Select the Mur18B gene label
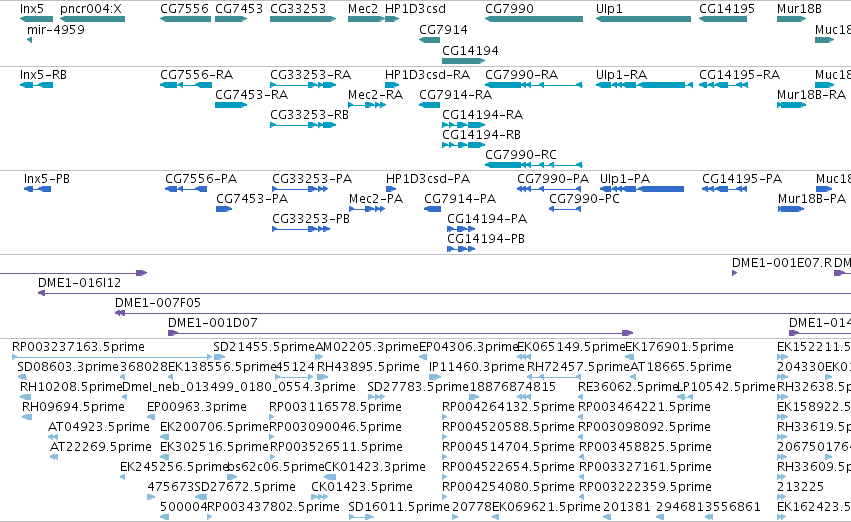Screen dimensions: 851x522 coord(799,9)
